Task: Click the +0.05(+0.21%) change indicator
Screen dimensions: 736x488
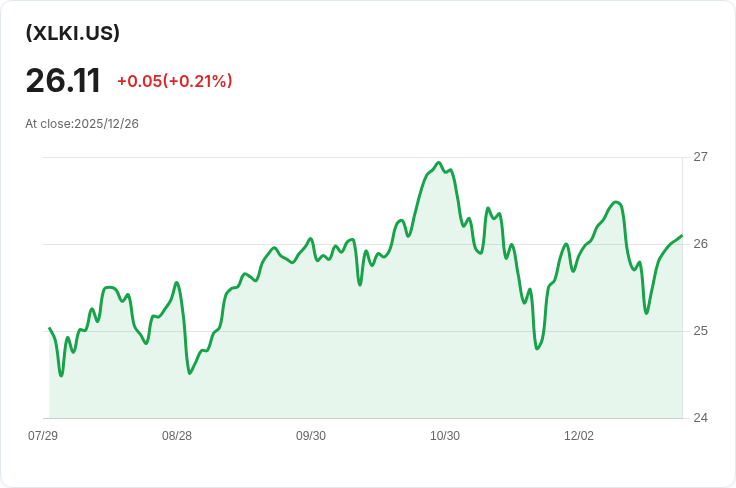Action: click(174, 81)
